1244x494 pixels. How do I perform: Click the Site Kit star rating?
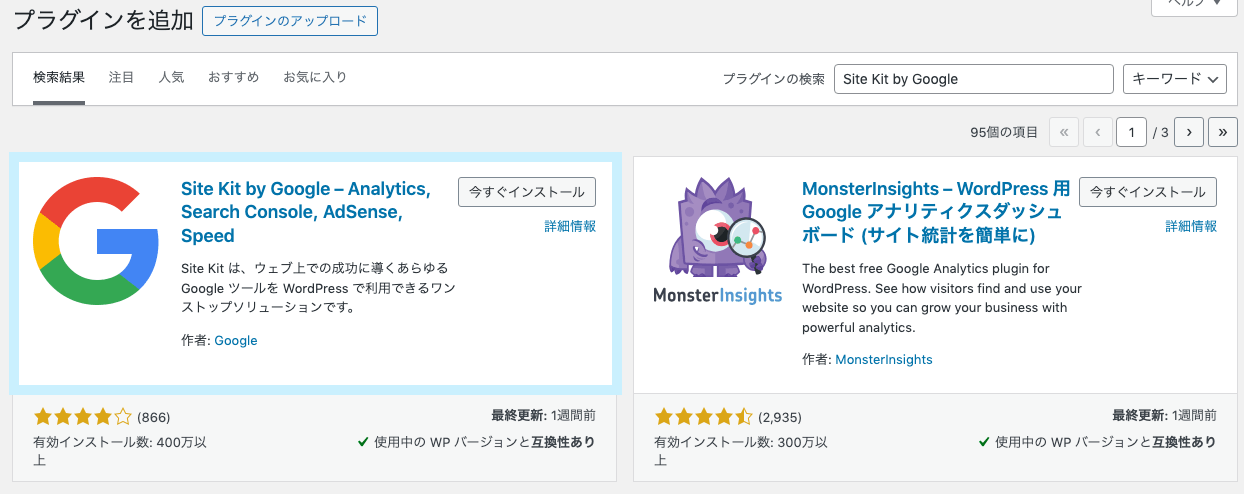click(82, 416)
